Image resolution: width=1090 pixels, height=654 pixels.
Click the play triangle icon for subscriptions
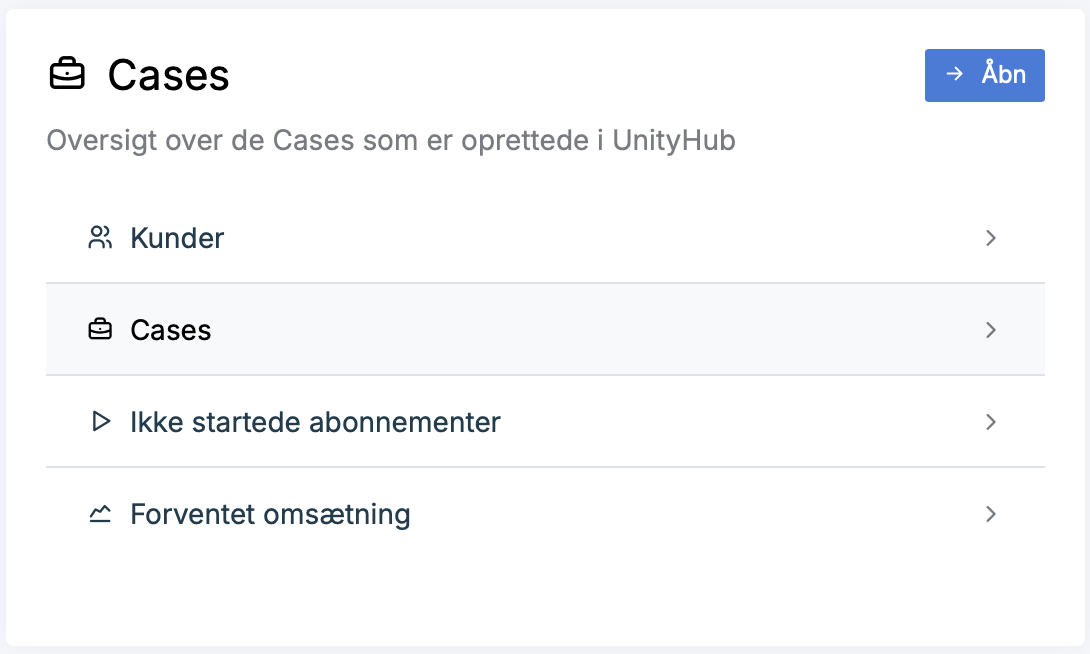(100, 422)
